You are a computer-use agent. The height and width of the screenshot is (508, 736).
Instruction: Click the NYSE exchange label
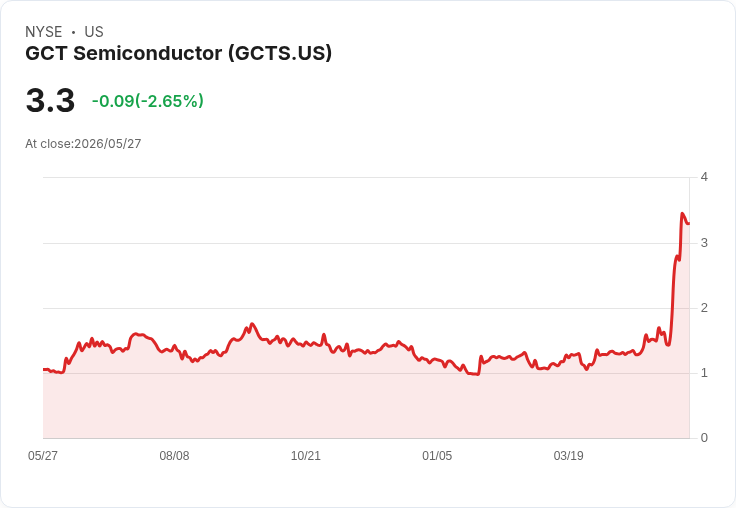[44, 32]
